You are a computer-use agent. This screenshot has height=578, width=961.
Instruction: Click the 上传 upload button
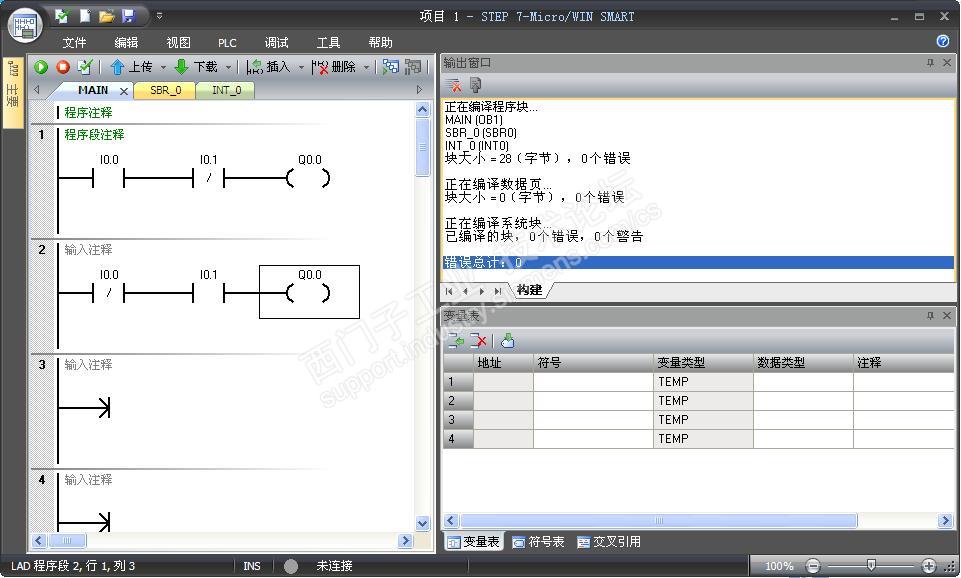(131, 67)
